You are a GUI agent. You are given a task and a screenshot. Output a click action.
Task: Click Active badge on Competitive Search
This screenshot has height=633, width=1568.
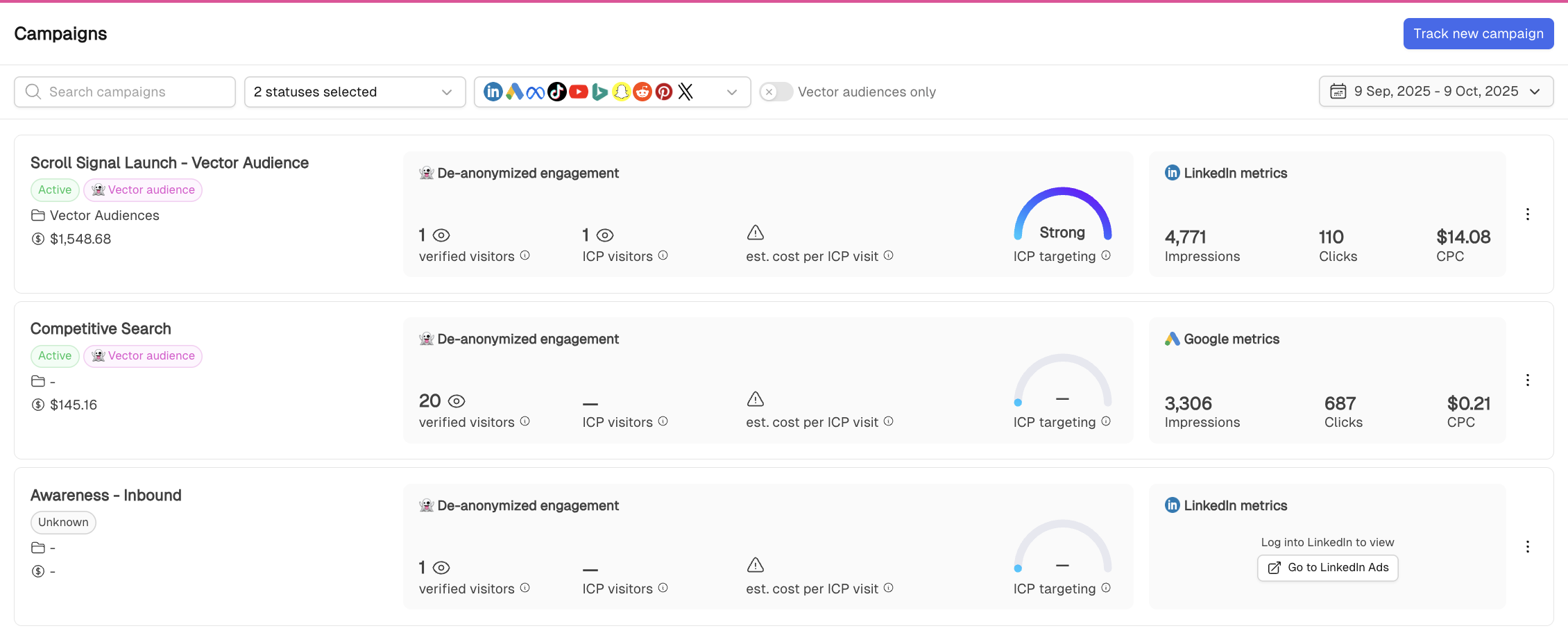[55, 356]
